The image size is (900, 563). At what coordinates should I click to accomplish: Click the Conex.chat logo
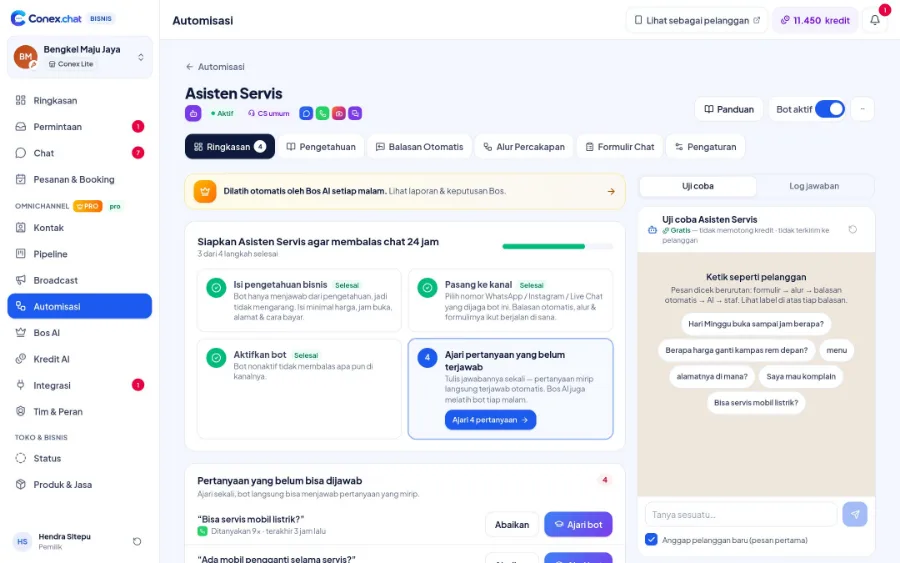tap(46, 18)
